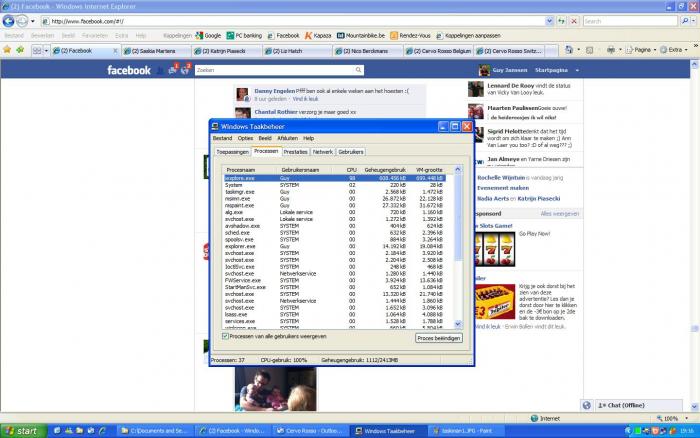700x438 pixels.
Task: Expand the Pagina dropdown in IE toolbar
Action: [644, 49]
